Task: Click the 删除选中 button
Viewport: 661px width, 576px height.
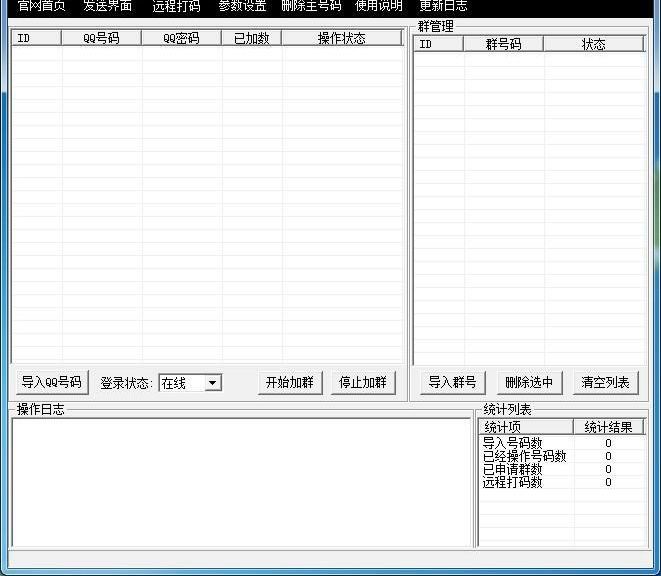Action: [529, 382]
